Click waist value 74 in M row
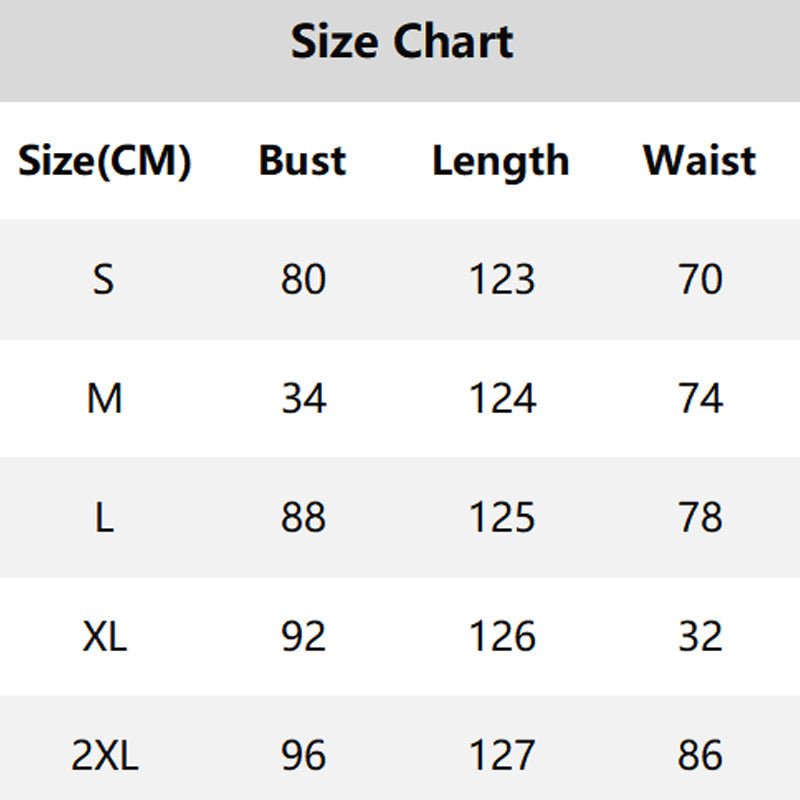800x800 pixels. (x=700, y=399)
